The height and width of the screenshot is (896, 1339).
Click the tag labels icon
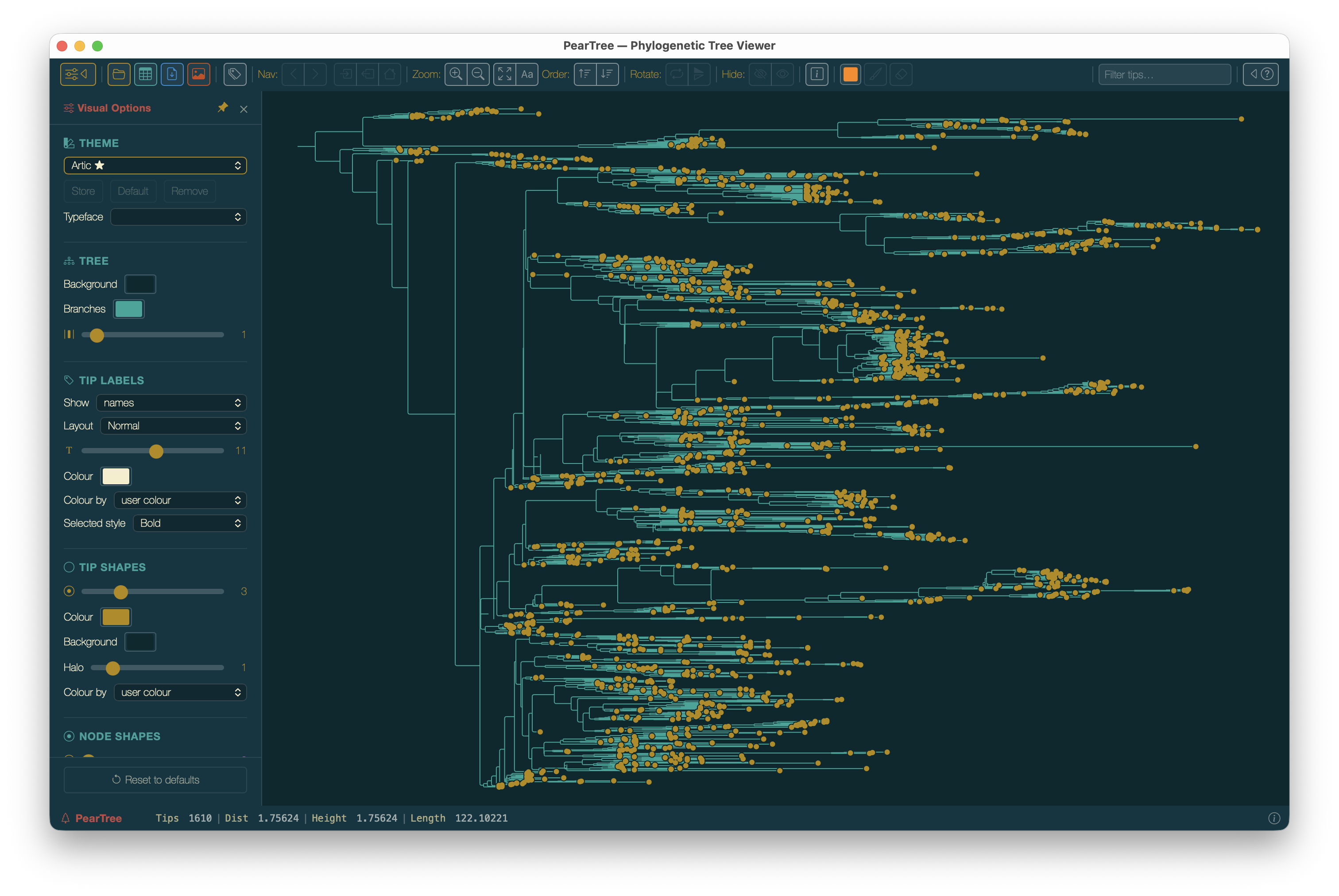click(x=234, y=74)
